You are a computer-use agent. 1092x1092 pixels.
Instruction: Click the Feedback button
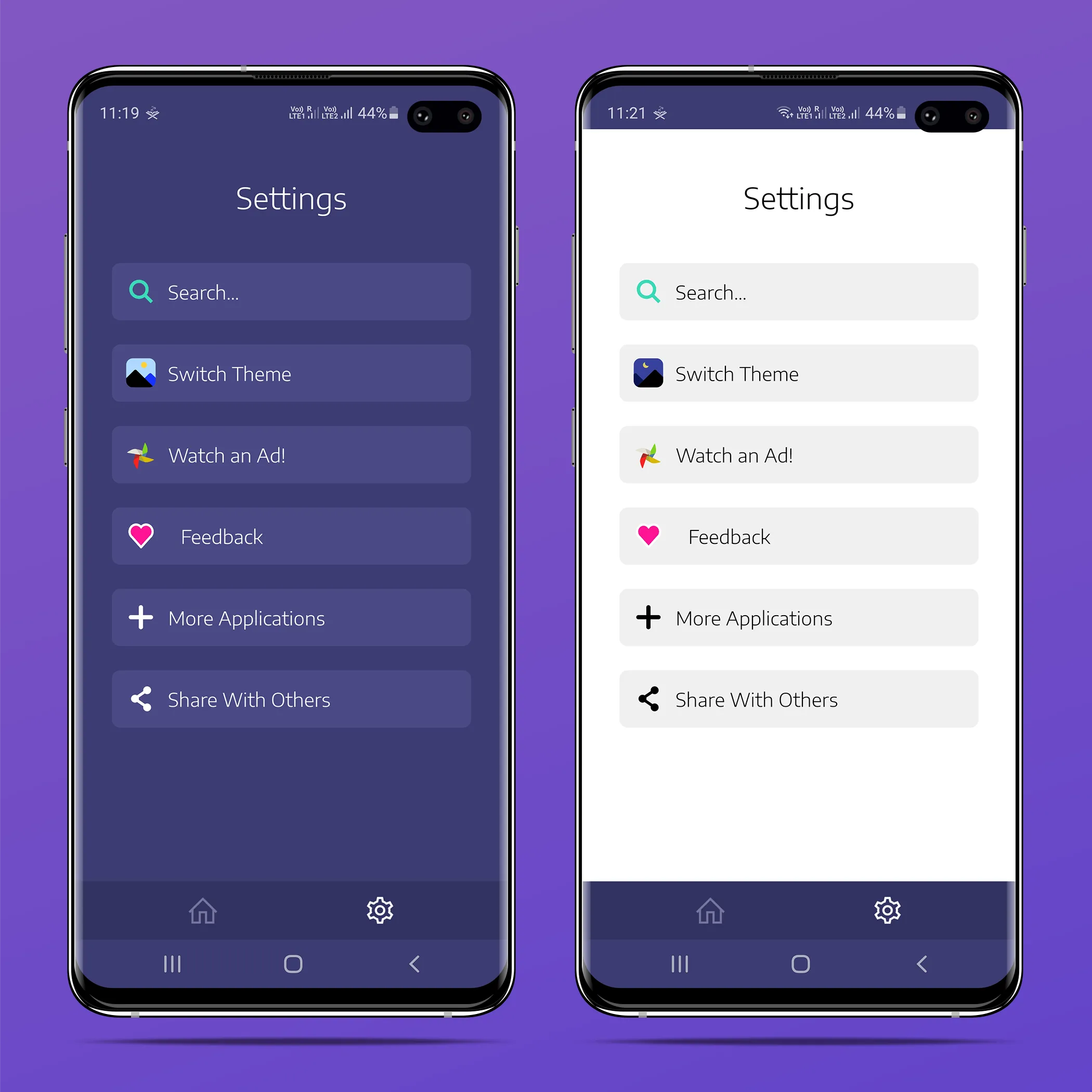[289, 538]
